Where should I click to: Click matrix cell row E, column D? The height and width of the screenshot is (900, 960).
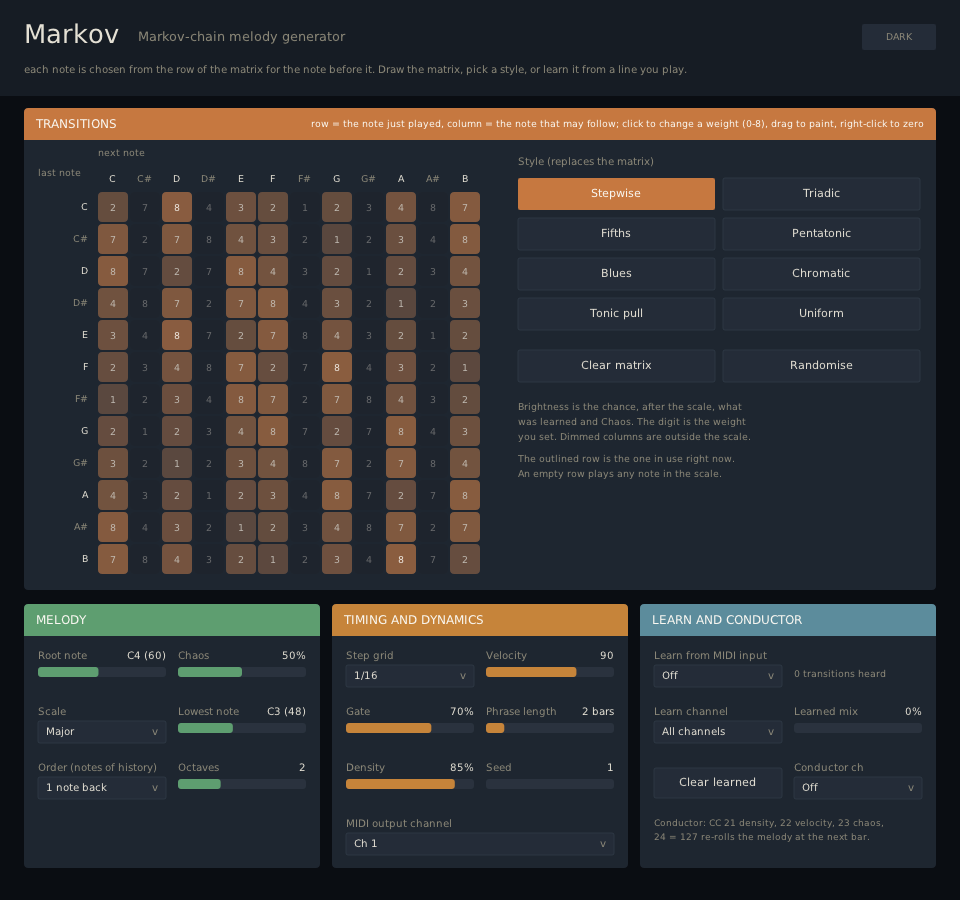(x=177, y=336)
